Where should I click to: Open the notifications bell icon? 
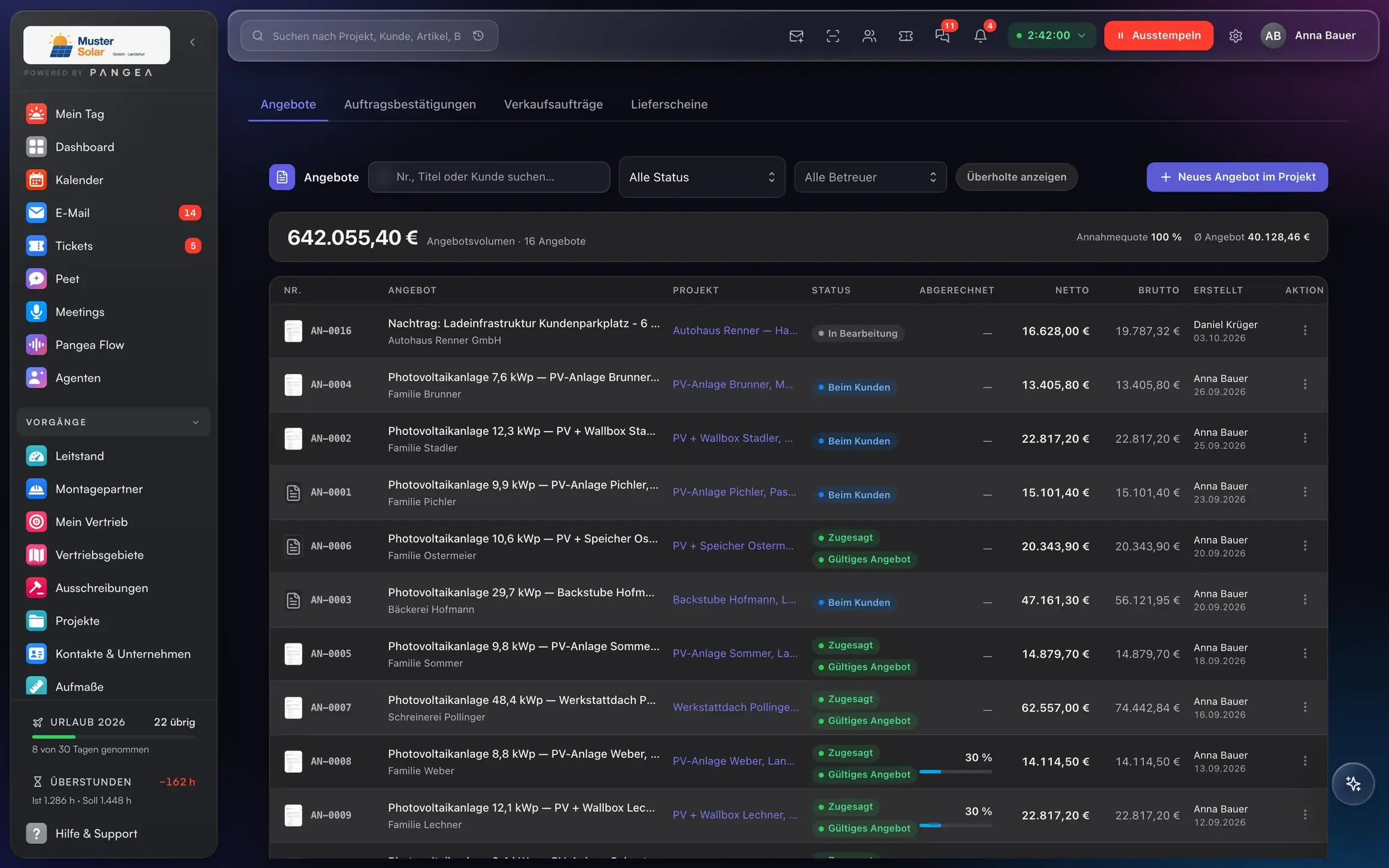click(980, 36)
